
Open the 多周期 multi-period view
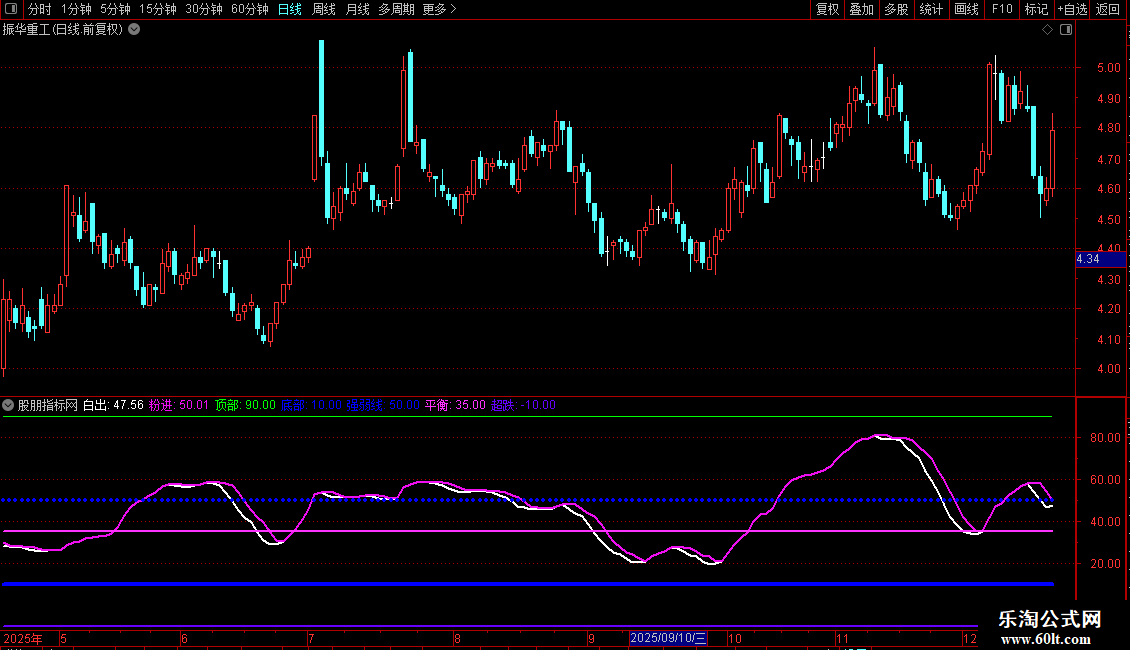tap(396, 9)
